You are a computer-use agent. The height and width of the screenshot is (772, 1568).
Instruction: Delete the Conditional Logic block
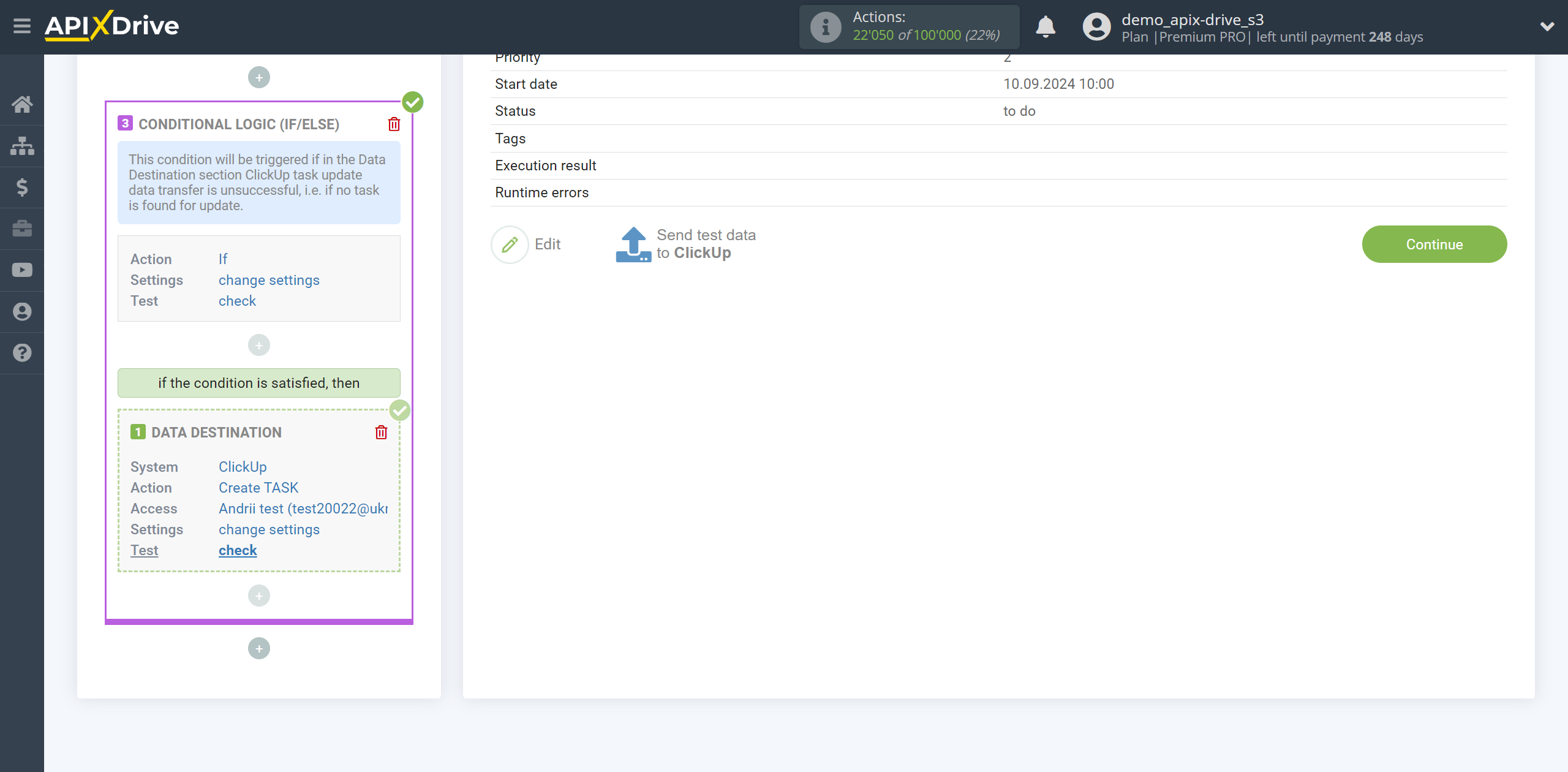394,124
